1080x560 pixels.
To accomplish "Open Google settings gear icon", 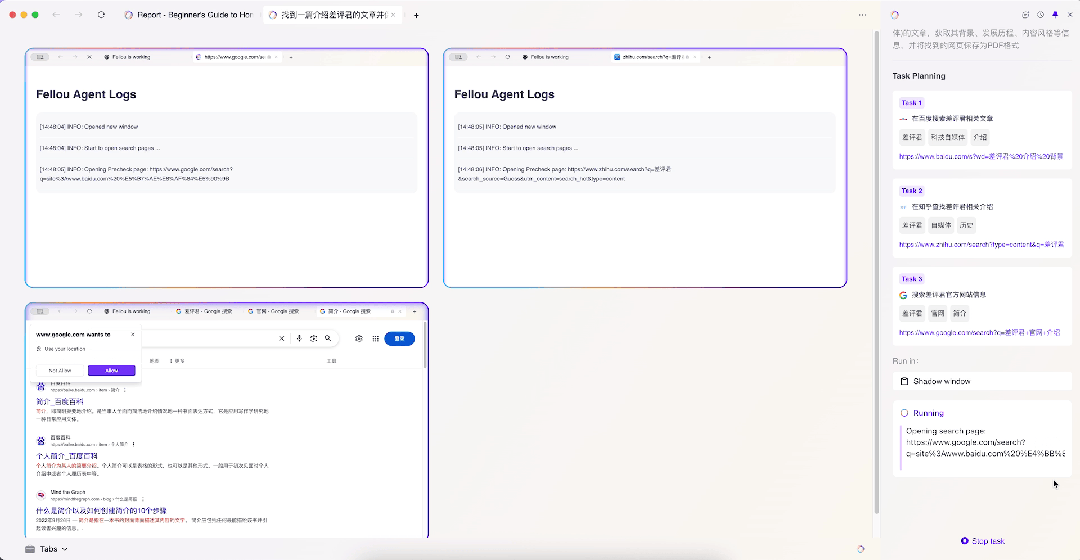I will [359, 338].
